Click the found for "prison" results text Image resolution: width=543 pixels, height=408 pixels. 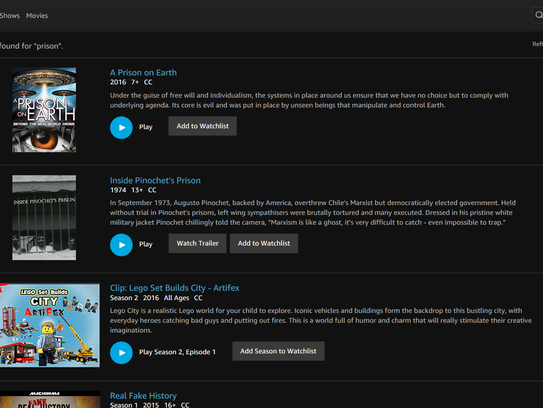32,46
